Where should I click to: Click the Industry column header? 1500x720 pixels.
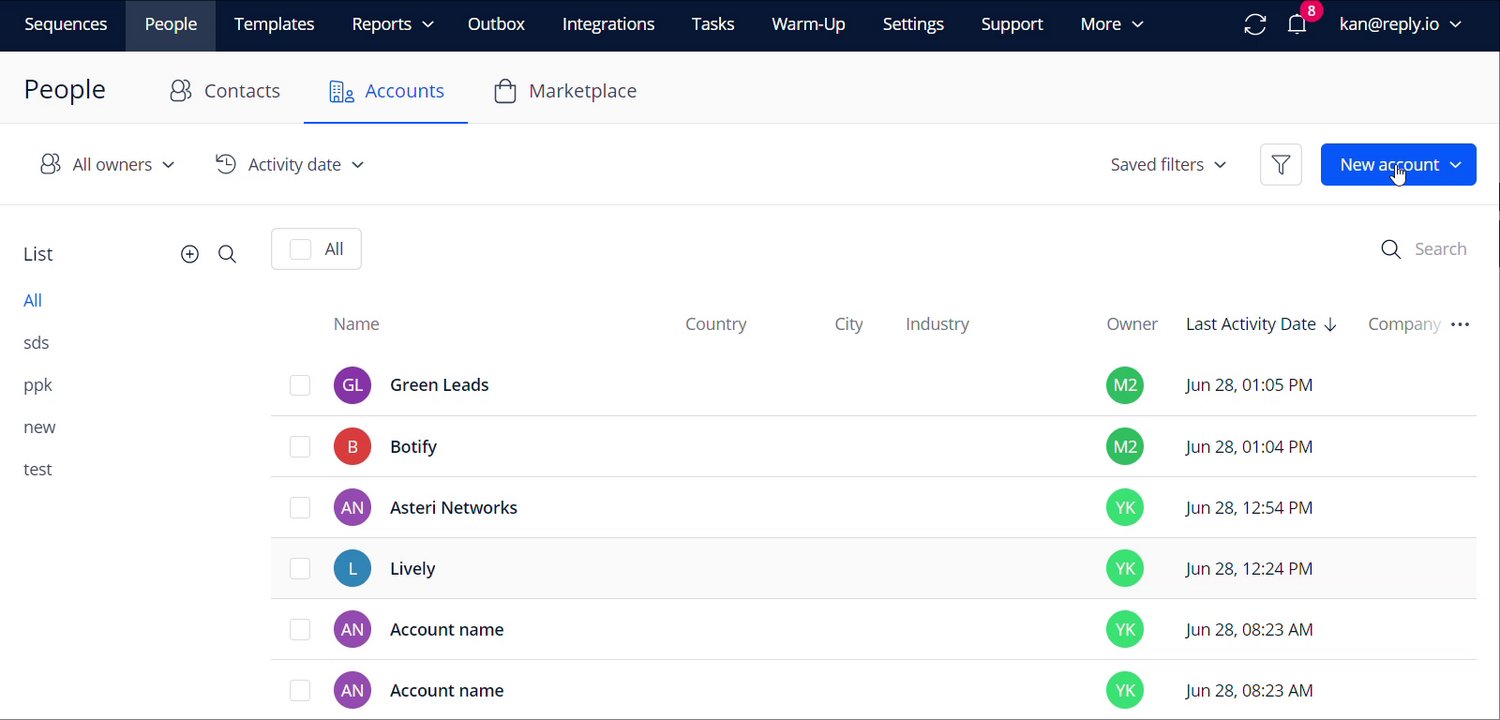pyautogui.click(x=937, y=324)
